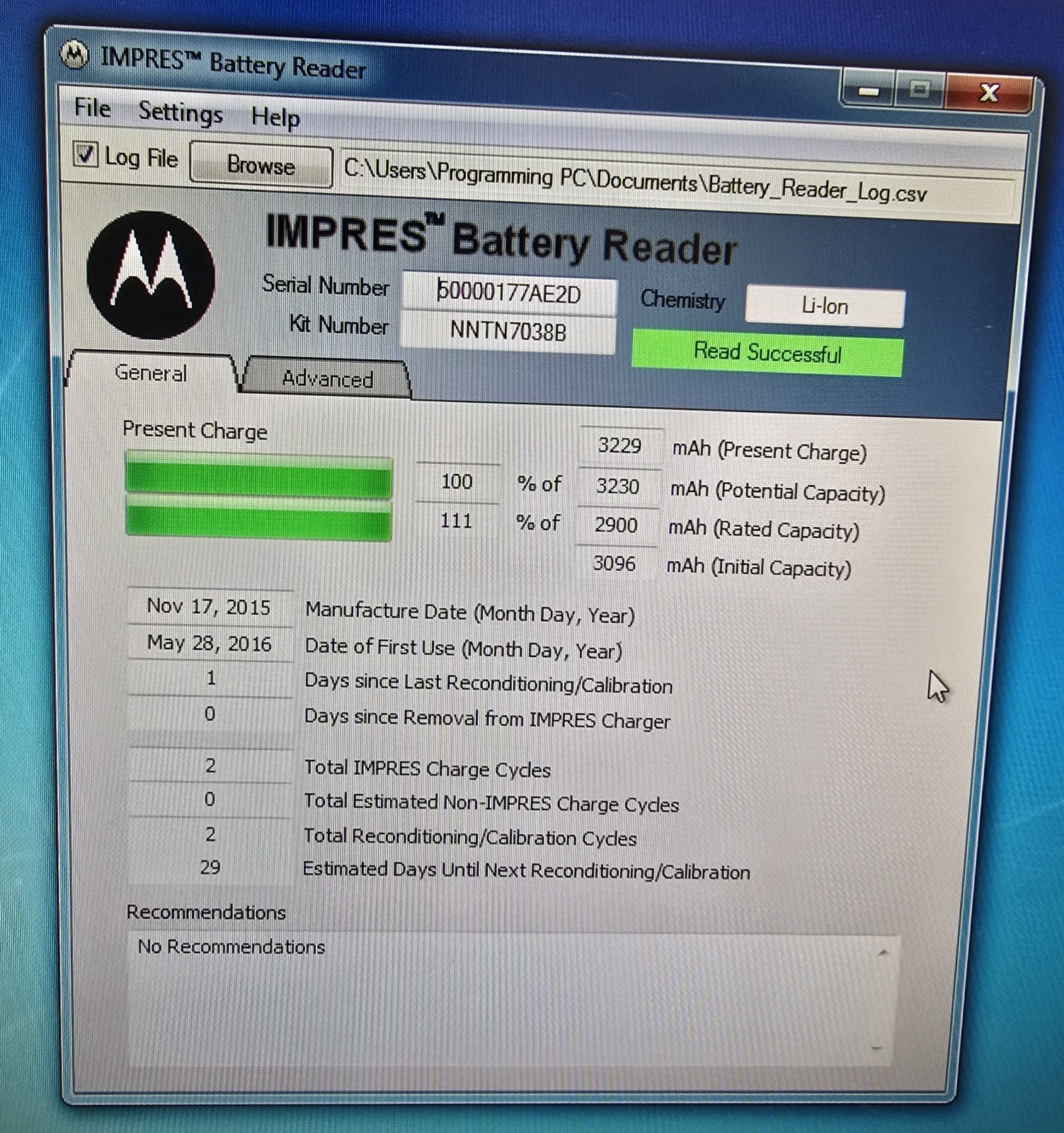This screenshot has height=1133, width=1064.
Task: Switch to the Advanced tab
Action: tap(327, 379)
